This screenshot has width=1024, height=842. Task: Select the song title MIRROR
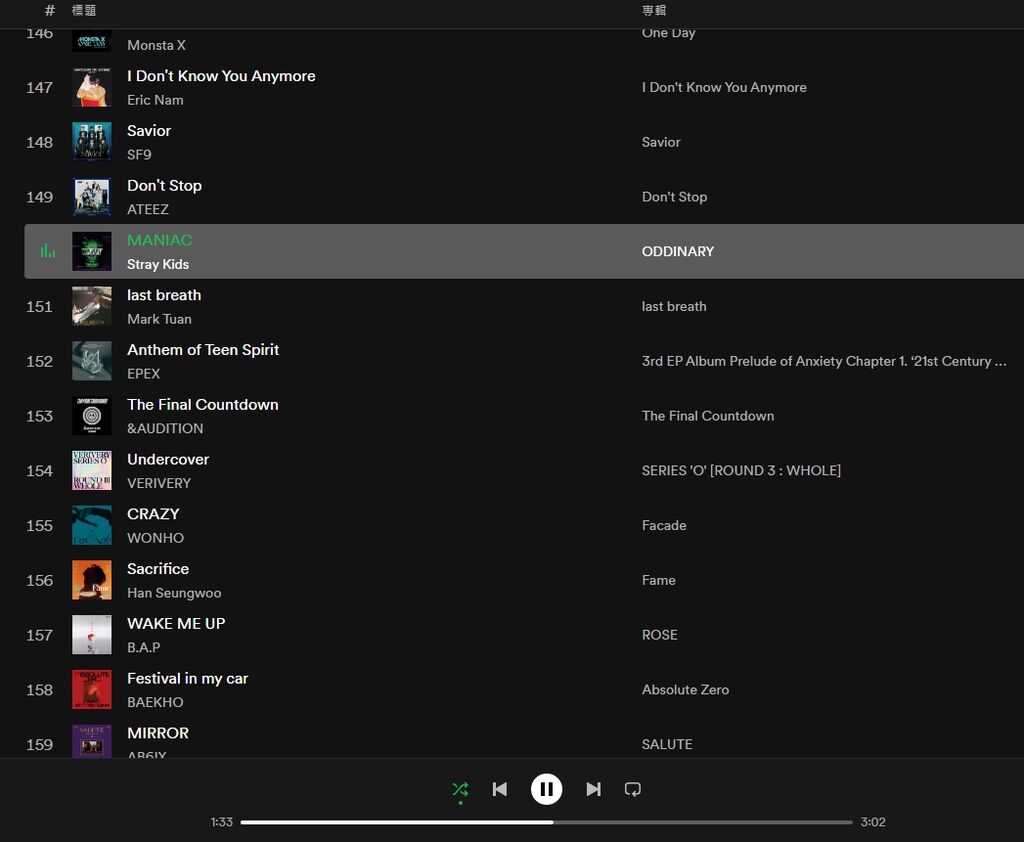point(158,733)
